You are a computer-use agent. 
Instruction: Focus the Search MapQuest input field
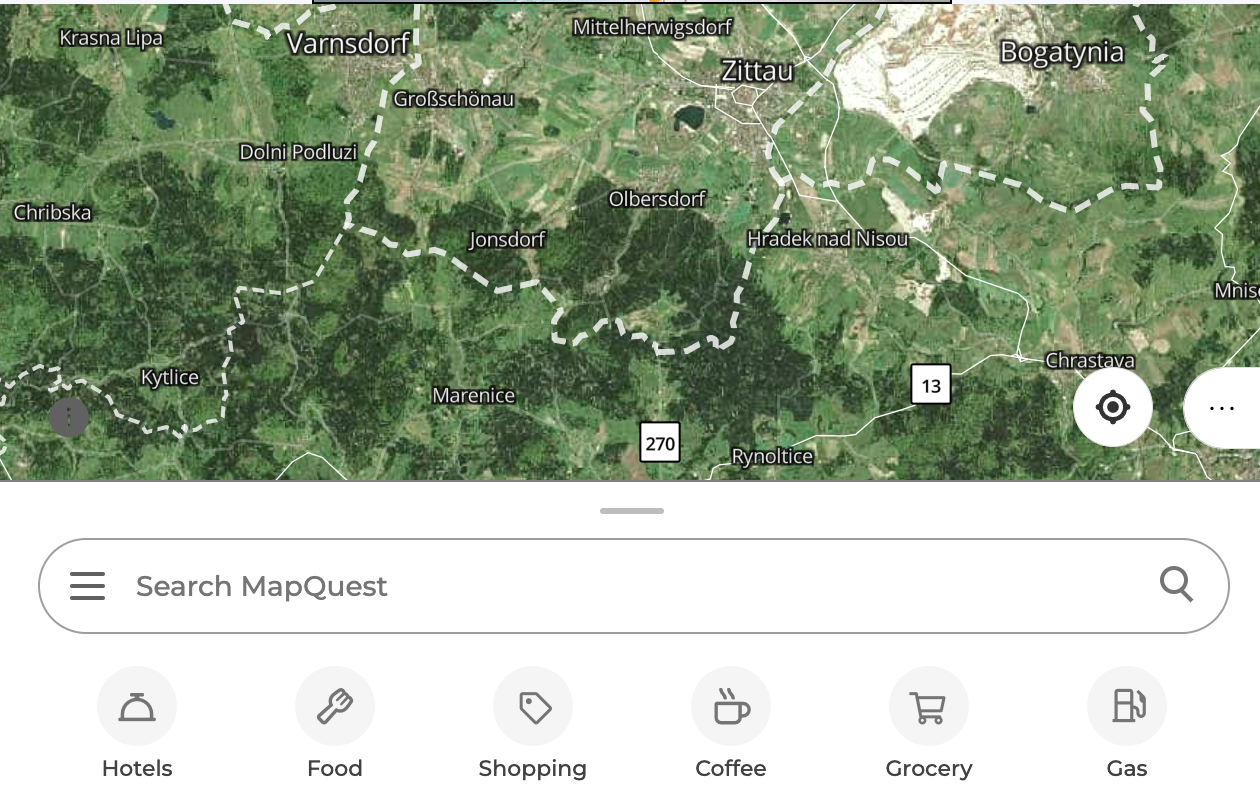click(x=634, y=586)
